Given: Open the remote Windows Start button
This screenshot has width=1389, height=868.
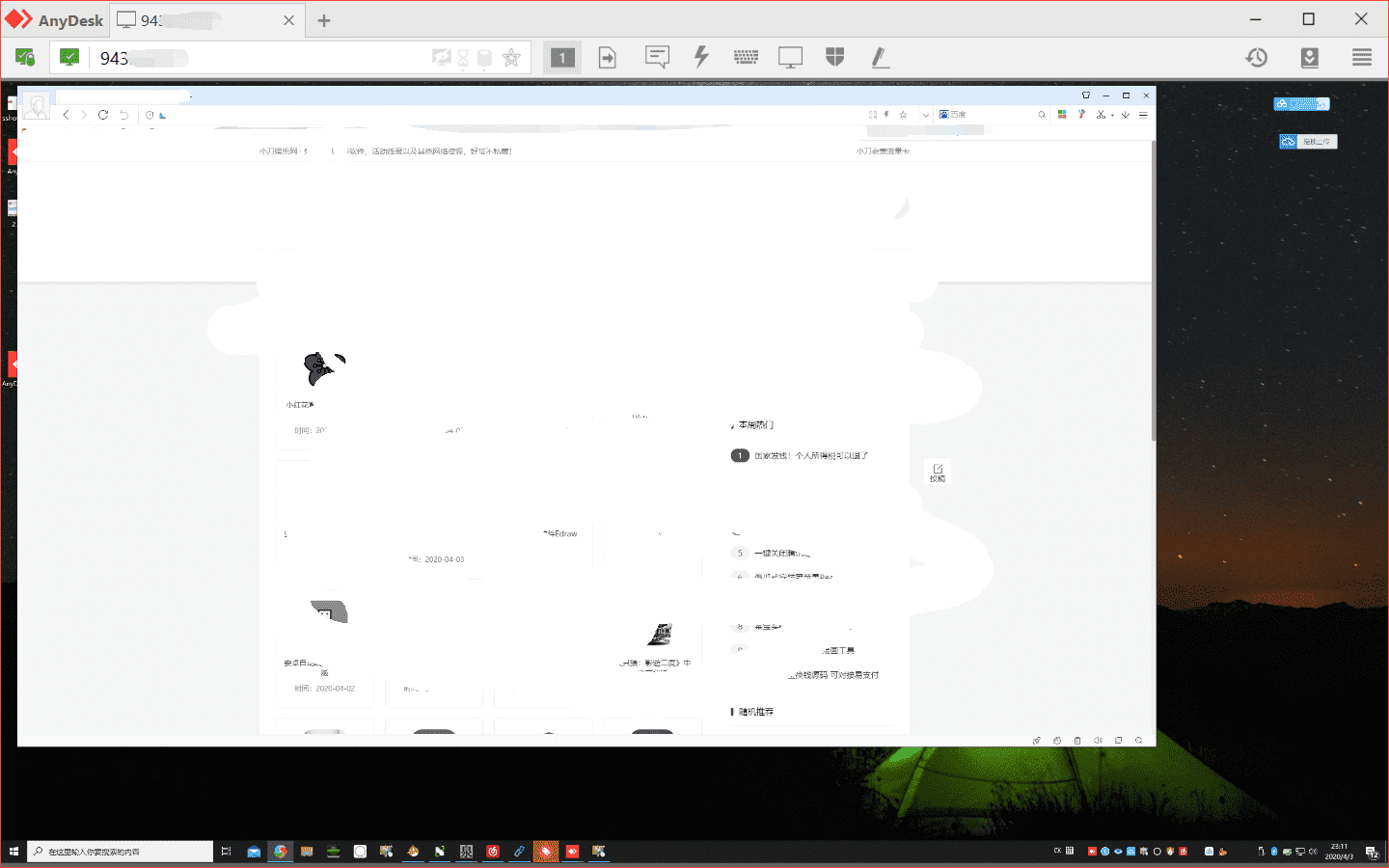Looking at the screenshot, I should click(14, 852).
